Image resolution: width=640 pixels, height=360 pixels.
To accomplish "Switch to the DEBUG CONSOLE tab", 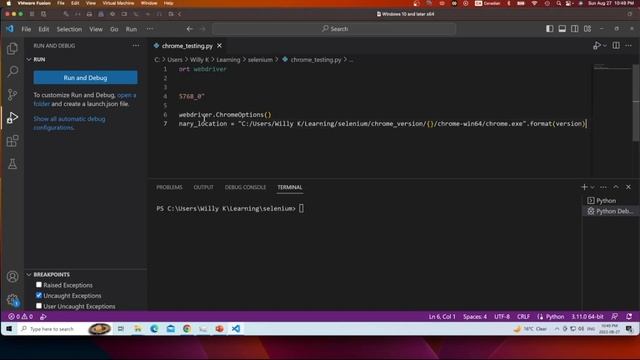I will (x=245, y=187).
